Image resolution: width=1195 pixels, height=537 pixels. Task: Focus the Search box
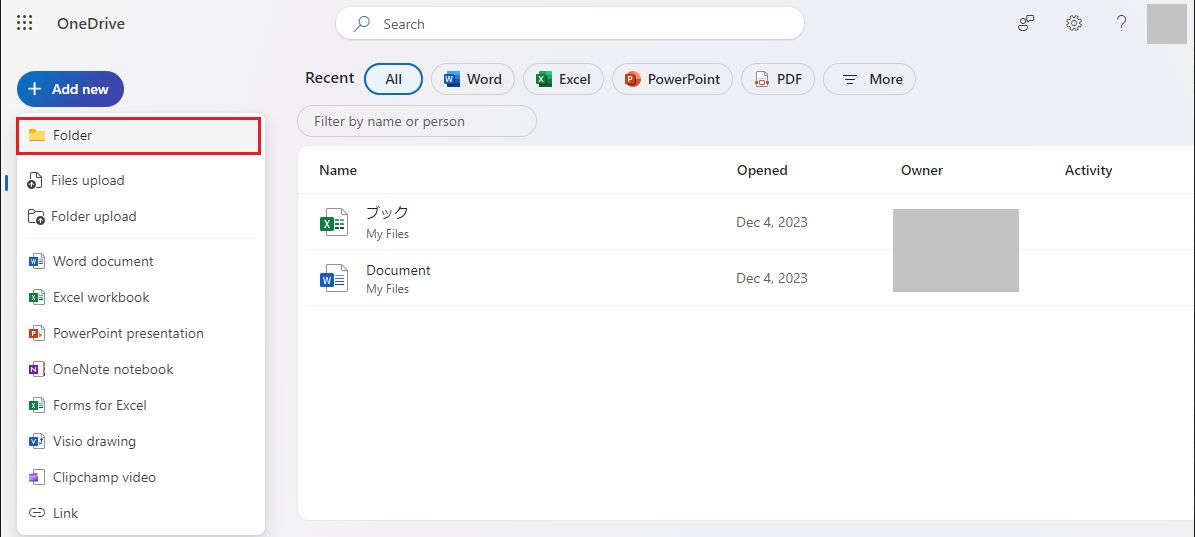[570, 24]
